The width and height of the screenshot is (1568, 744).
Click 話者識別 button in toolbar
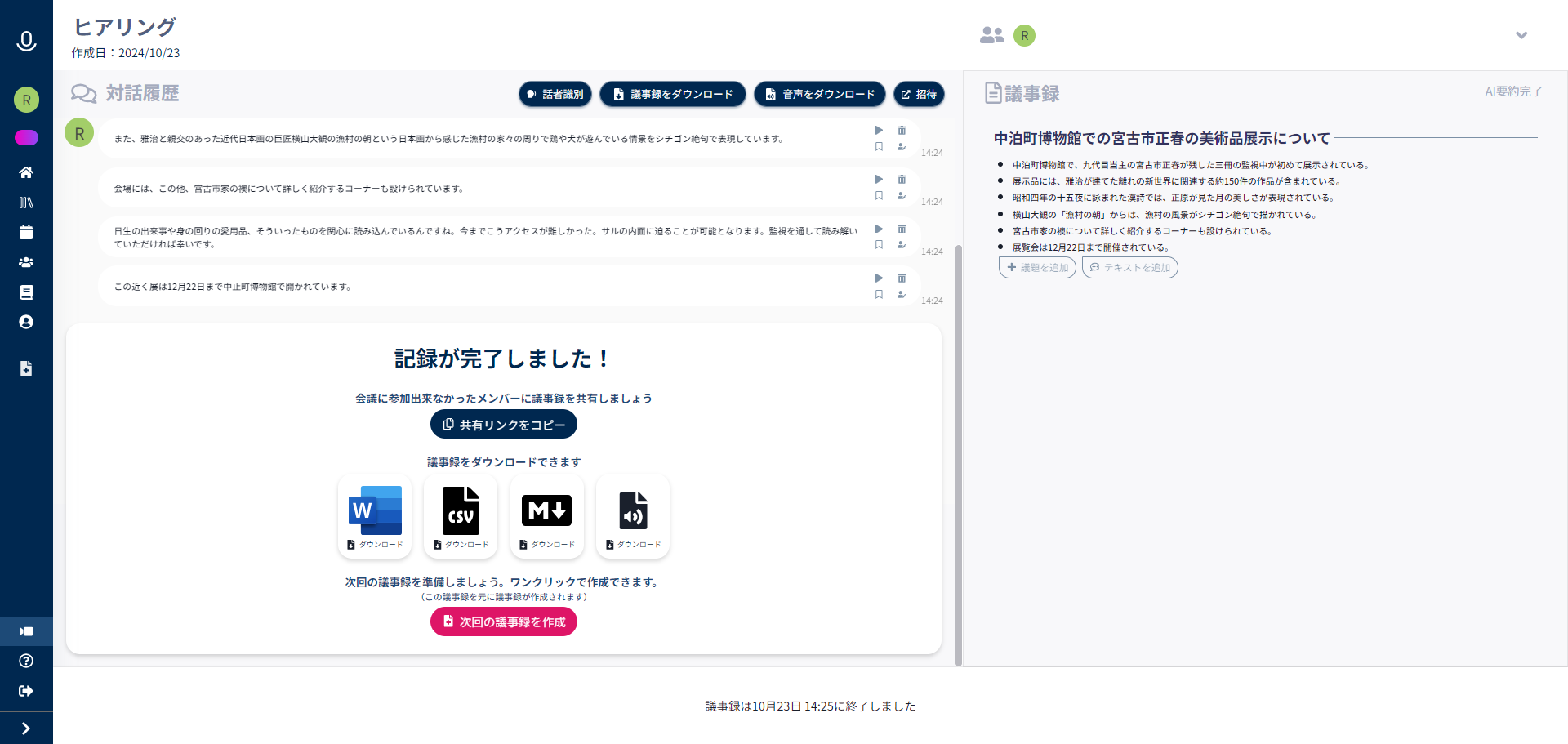(x=555, y=94)
